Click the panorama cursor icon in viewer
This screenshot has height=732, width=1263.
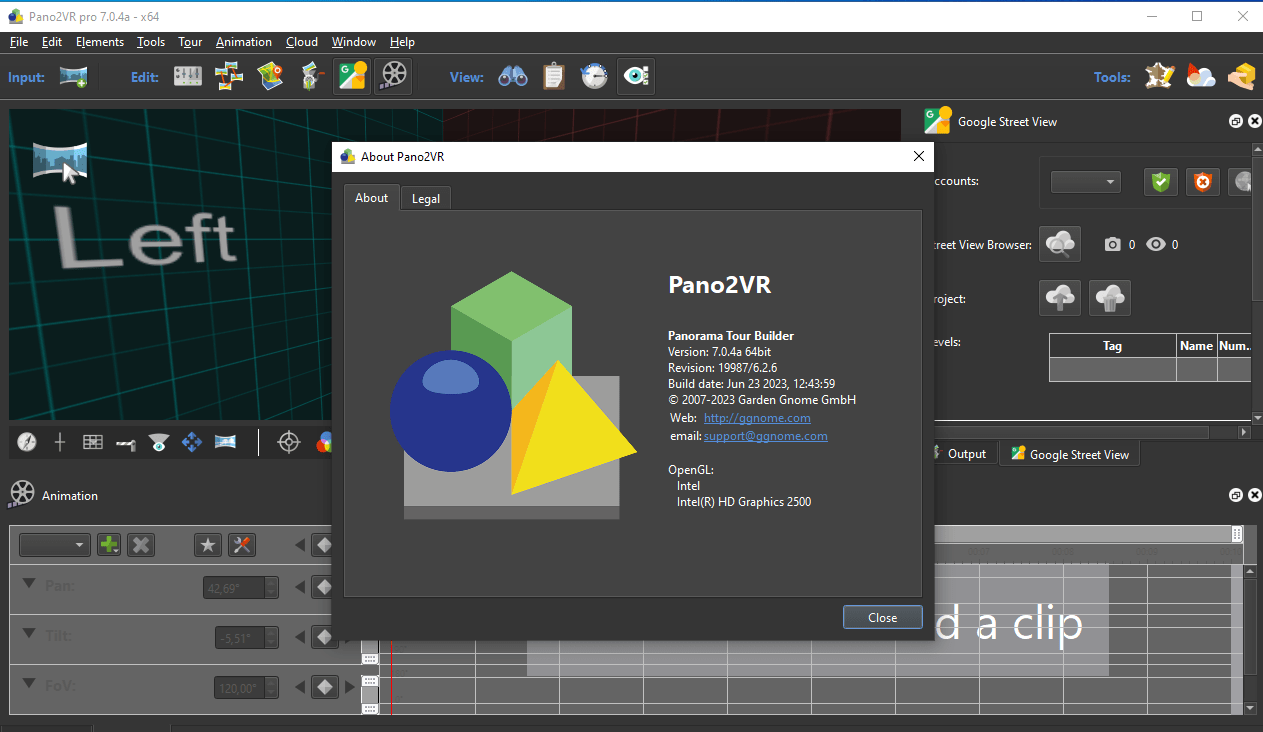[60, 162]
